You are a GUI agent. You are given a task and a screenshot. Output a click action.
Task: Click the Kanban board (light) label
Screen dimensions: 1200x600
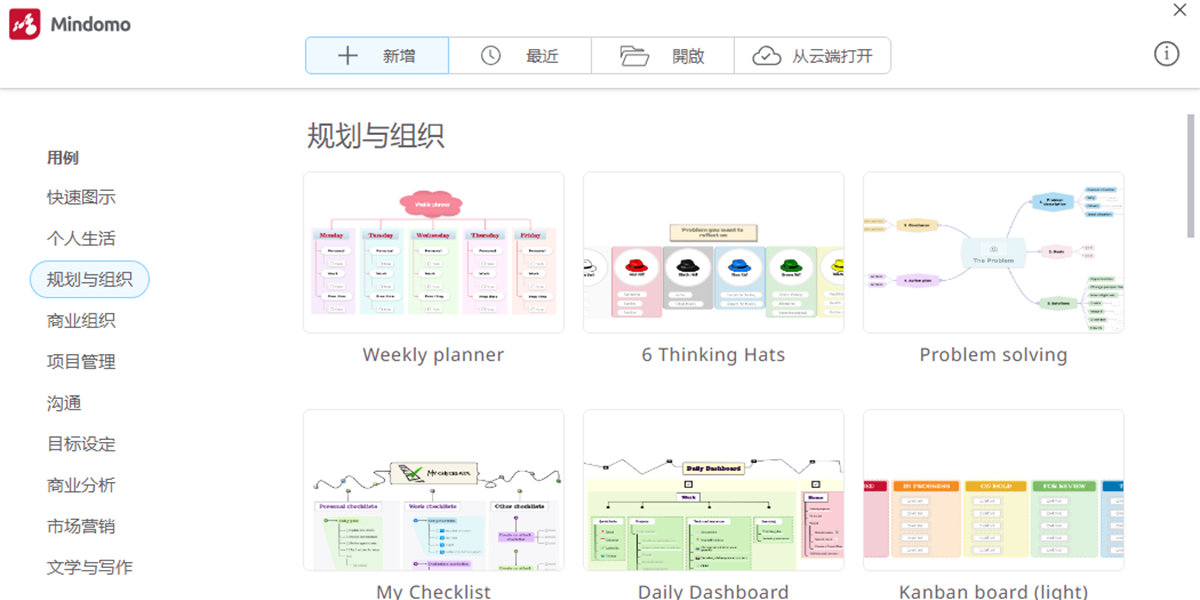993,591
